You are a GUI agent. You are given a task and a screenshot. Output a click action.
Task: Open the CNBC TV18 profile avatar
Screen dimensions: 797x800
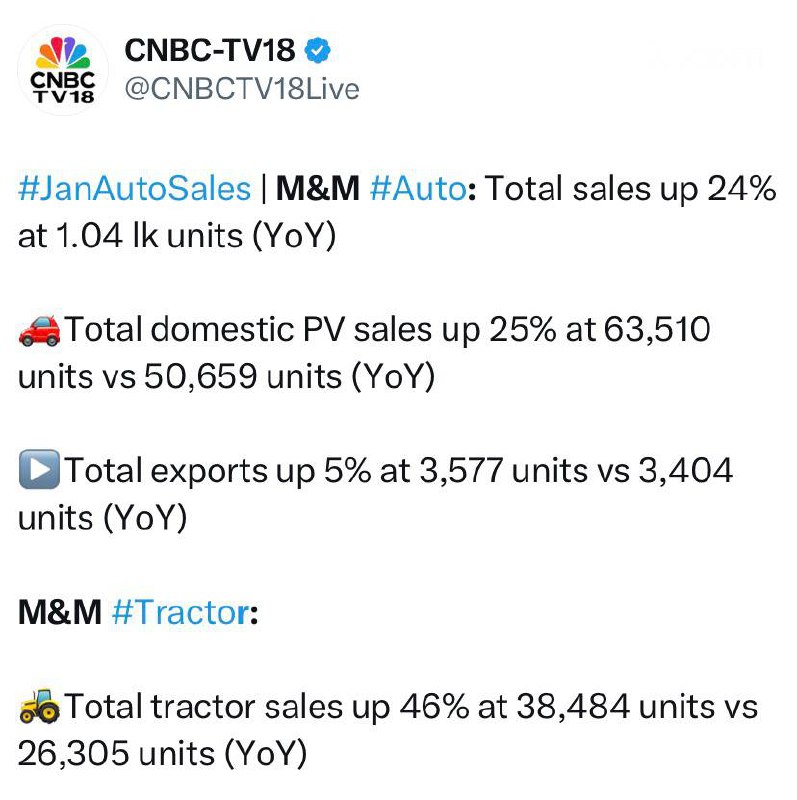pos(63,69)
